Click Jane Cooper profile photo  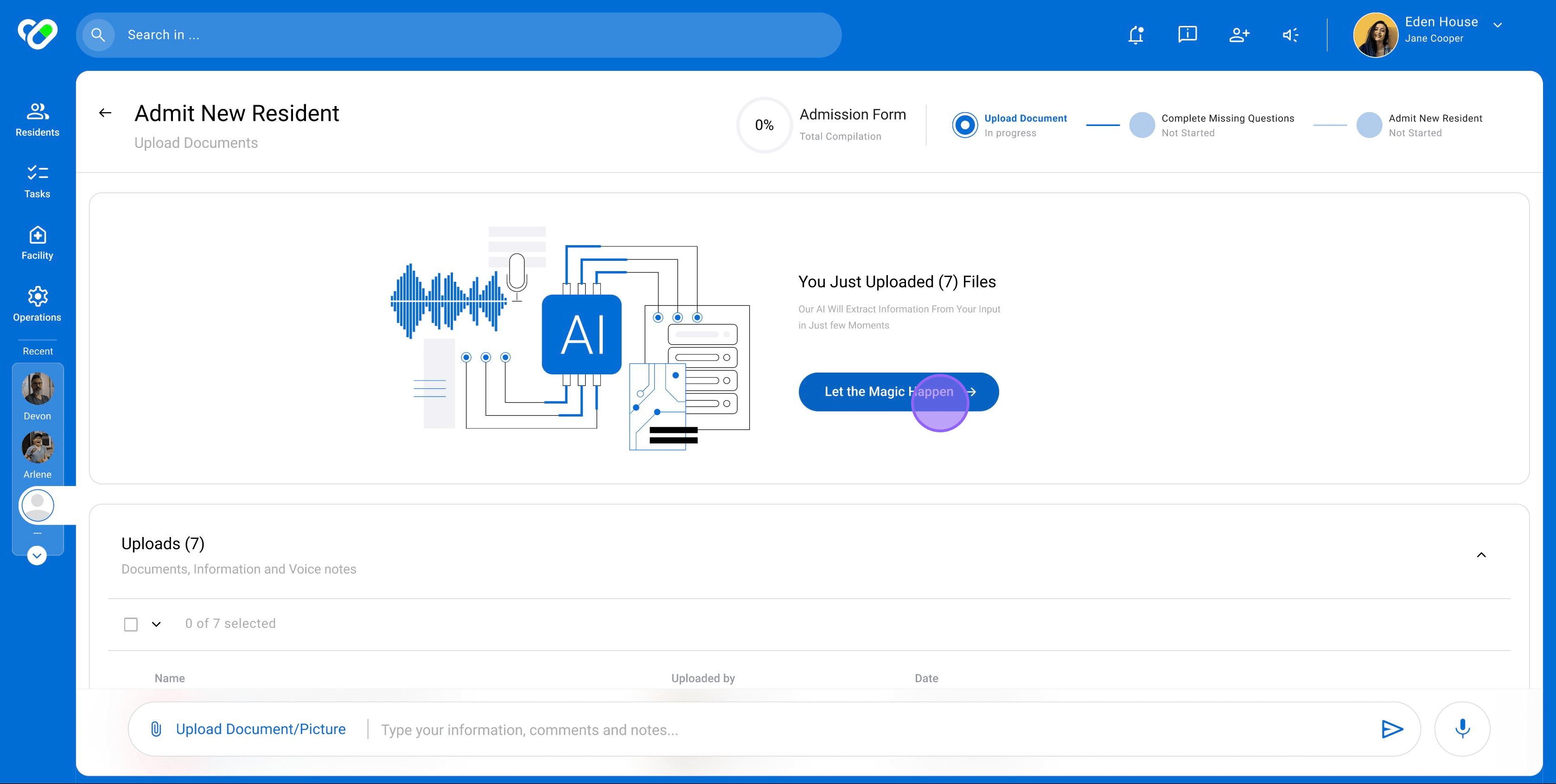(x=1375, y=35)
